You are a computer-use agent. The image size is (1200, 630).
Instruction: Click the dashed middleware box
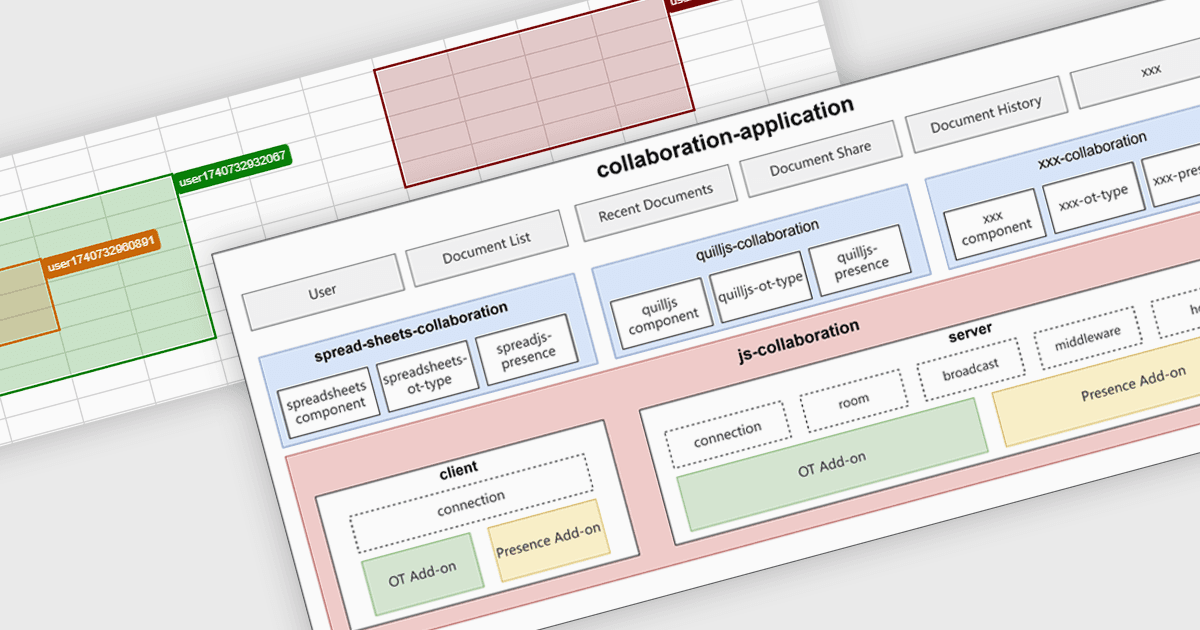(1086, 338)
